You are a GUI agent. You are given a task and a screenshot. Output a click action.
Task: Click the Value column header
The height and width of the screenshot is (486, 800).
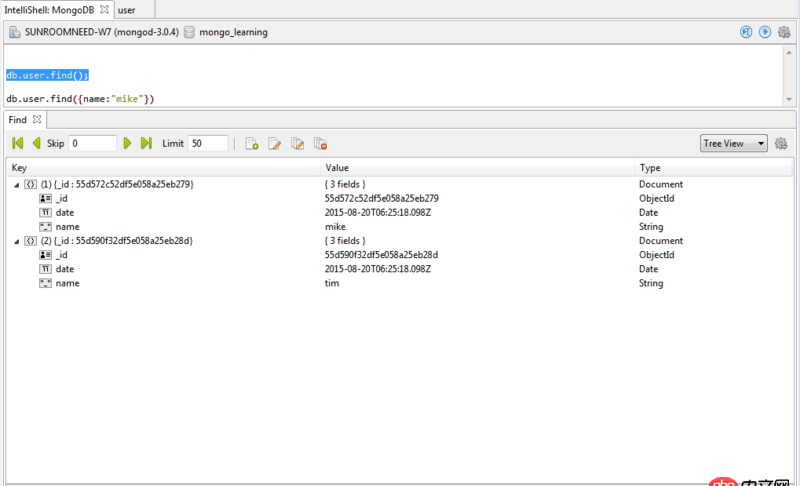(x=478, y=168)
